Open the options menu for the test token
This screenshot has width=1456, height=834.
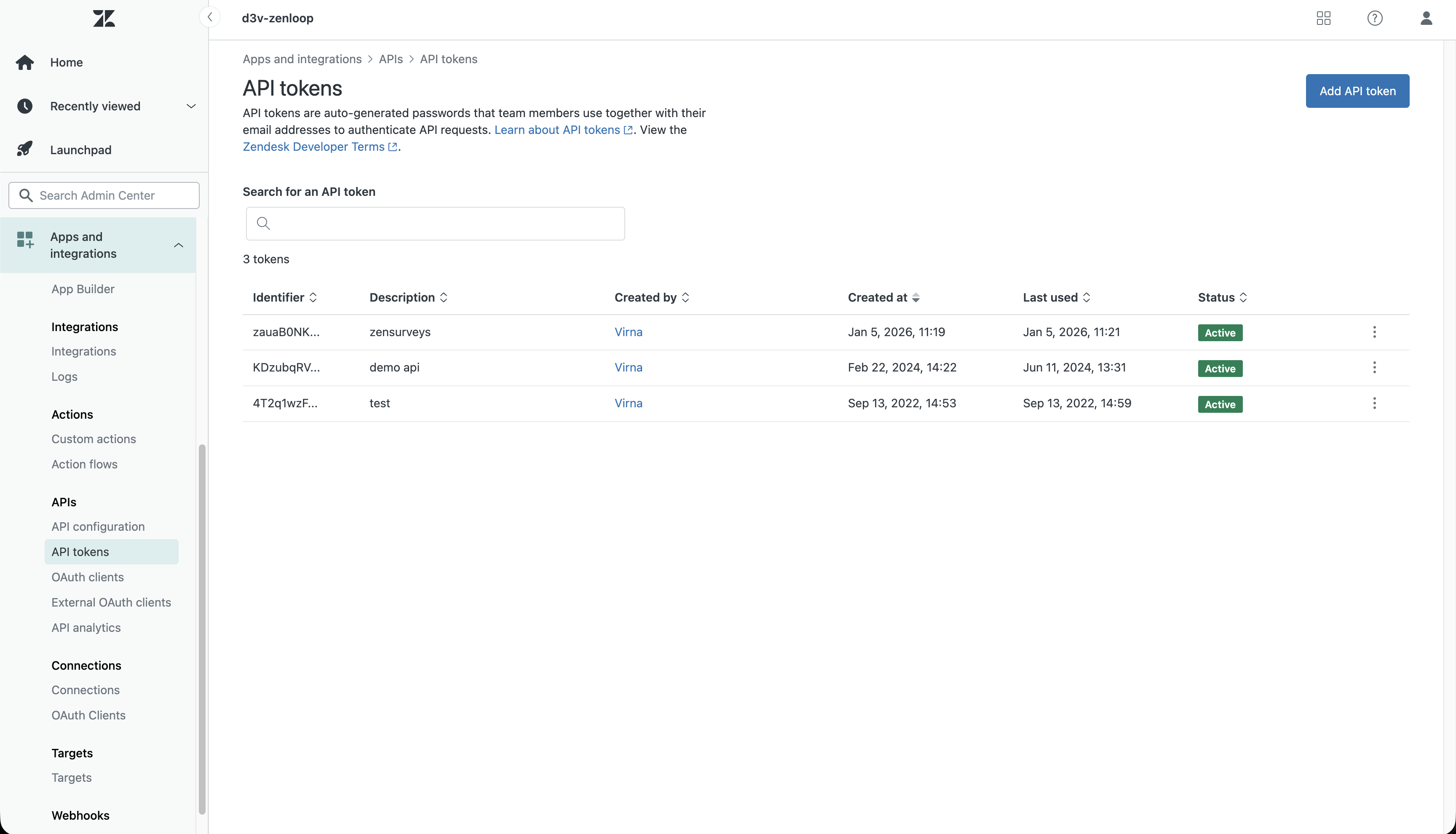tap(1374, 403)
